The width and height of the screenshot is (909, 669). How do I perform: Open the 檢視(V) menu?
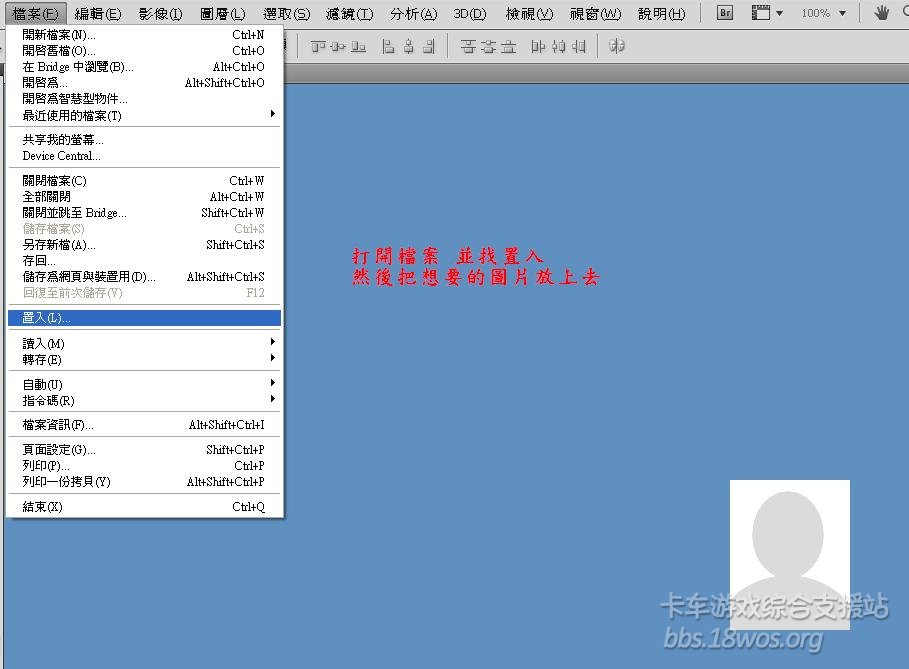529,13
